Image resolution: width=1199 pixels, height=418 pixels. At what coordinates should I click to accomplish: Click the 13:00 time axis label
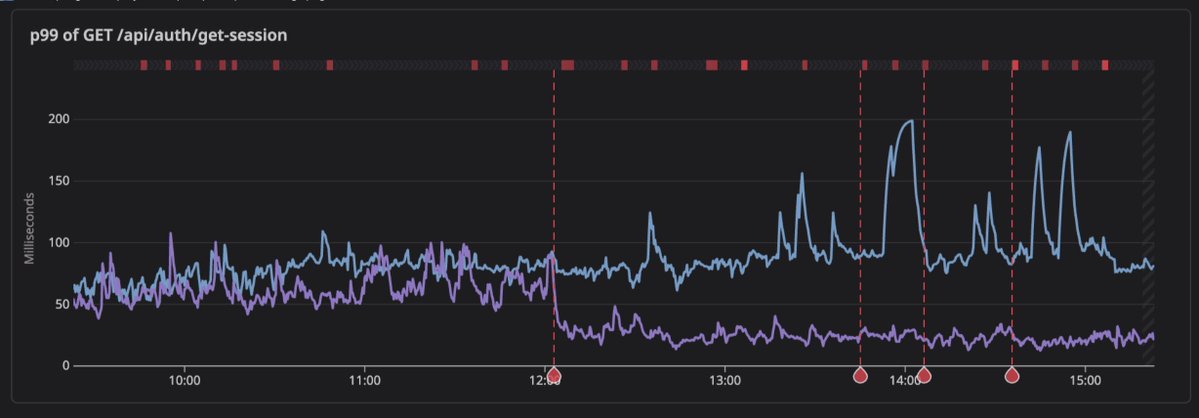click(x=725, y=380)
